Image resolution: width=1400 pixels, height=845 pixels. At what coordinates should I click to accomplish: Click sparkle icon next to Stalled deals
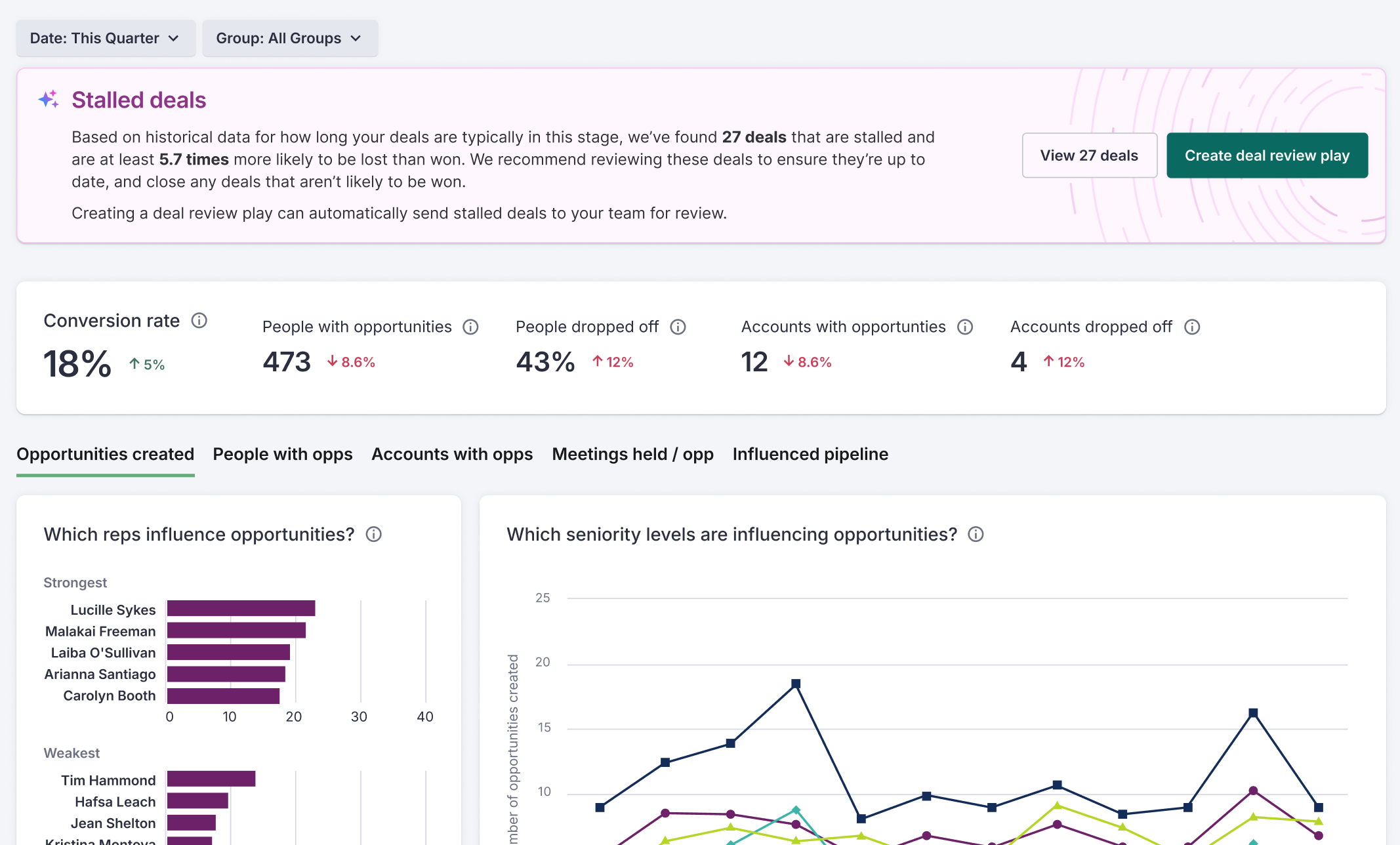[x=49, y=100]
